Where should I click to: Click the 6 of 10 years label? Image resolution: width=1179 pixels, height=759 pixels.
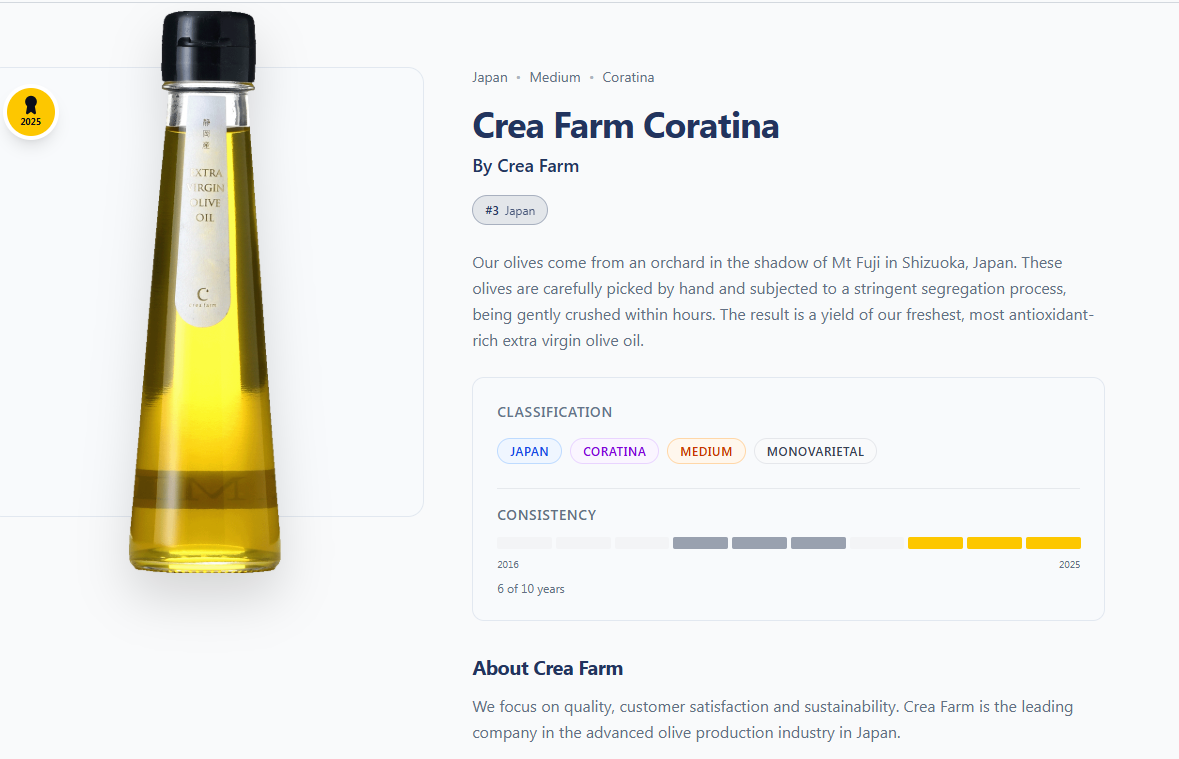tap(531, 590)
